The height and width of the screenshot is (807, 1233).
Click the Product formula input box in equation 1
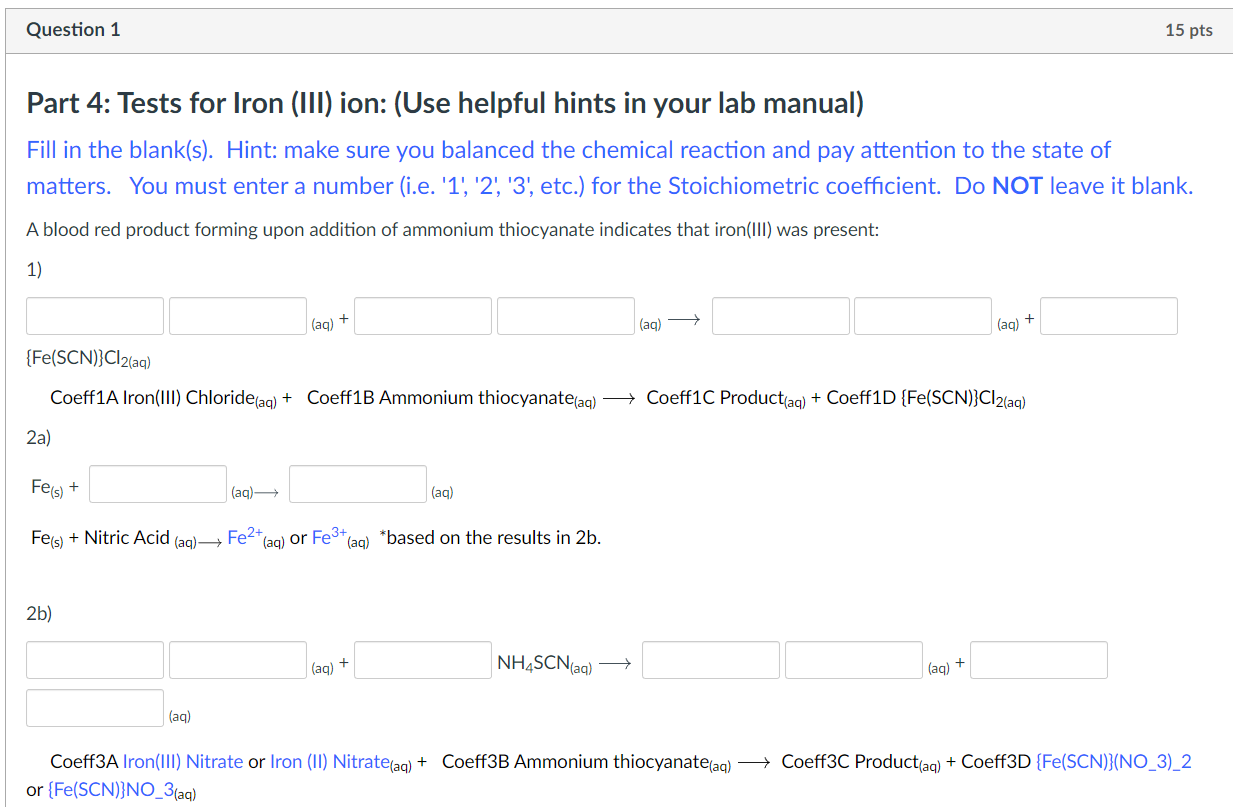click(x=922, y=315)
